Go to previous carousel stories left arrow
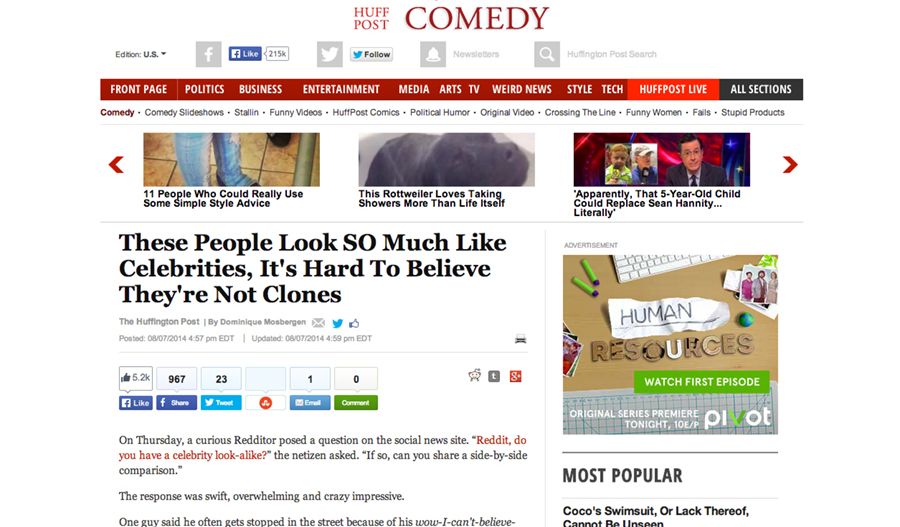 pos(117,165)
